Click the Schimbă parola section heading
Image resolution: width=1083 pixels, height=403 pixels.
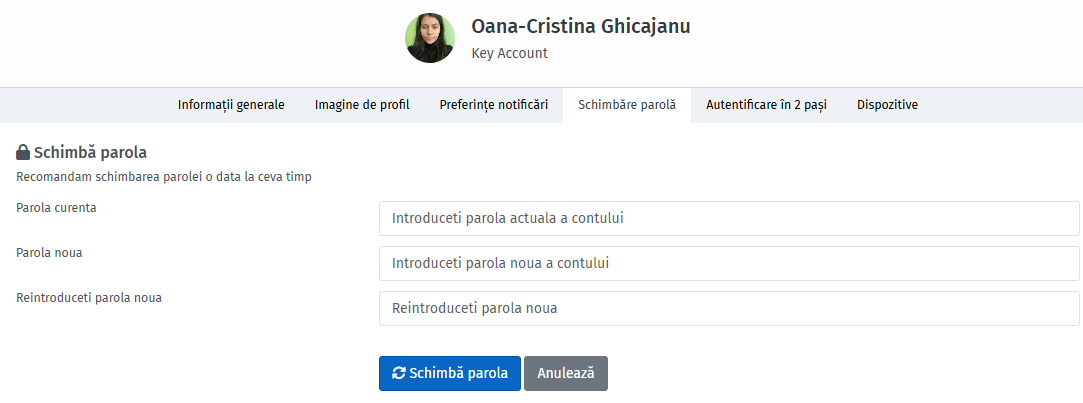coord(90,152)
